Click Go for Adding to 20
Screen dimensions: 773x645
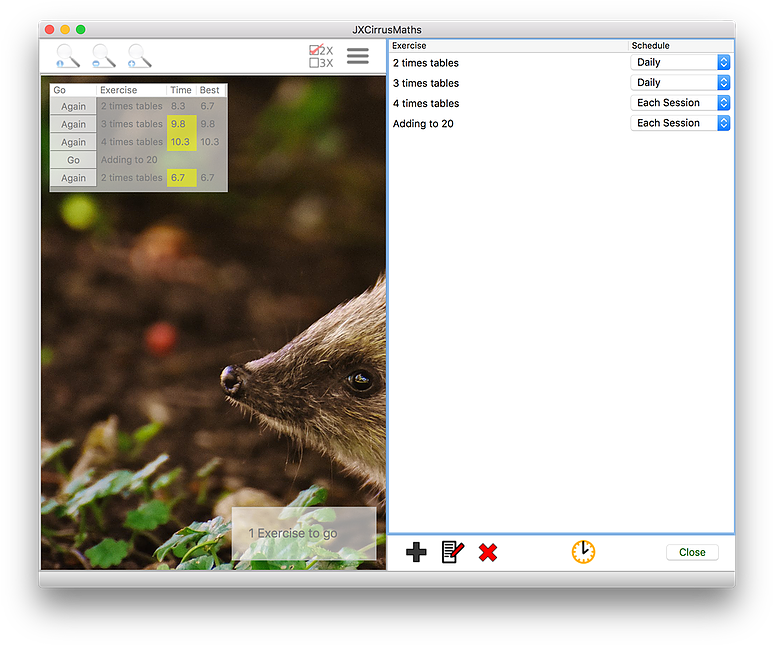point(73,160)
